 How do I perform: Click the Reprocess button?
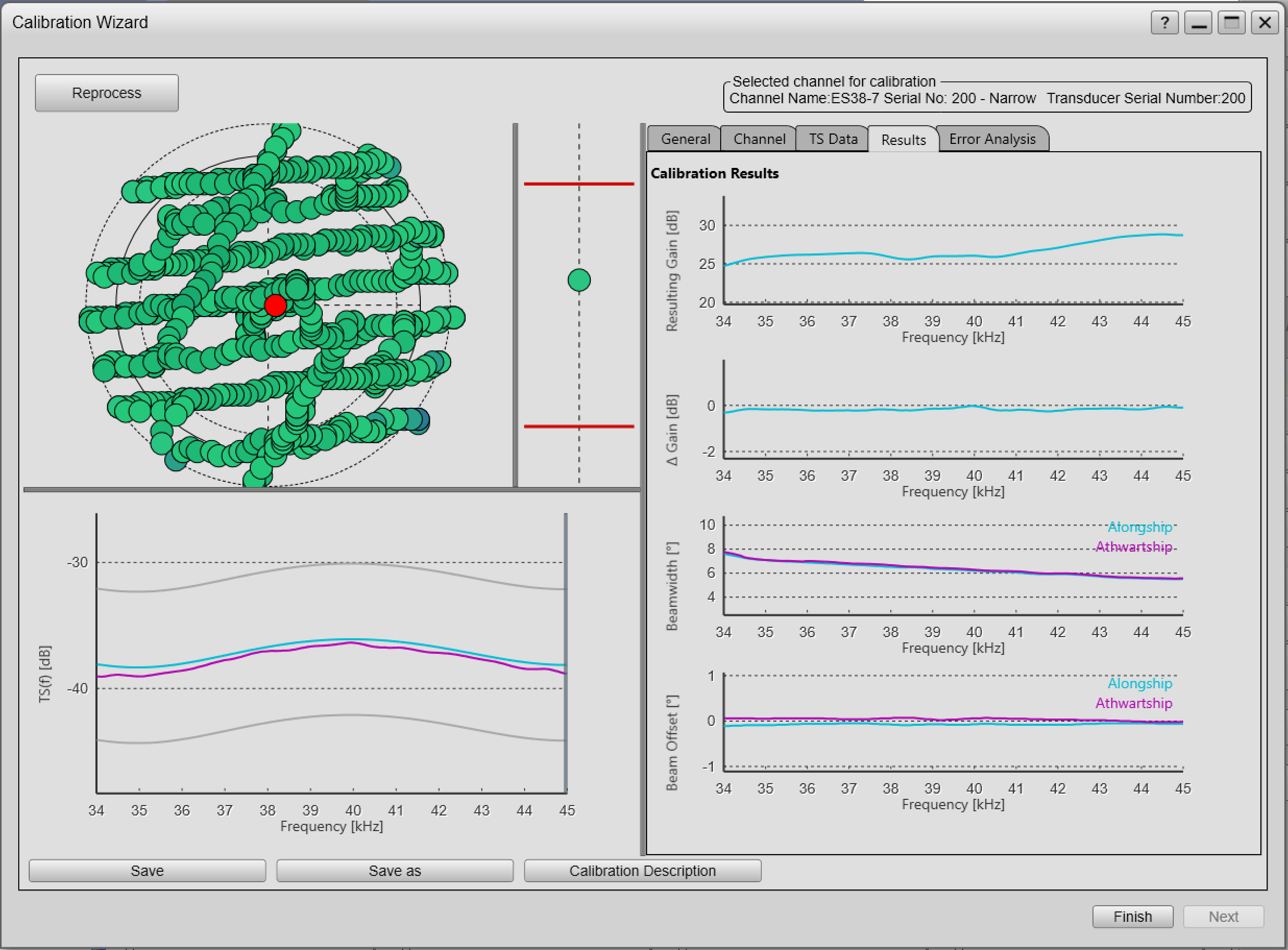point(107,93)
